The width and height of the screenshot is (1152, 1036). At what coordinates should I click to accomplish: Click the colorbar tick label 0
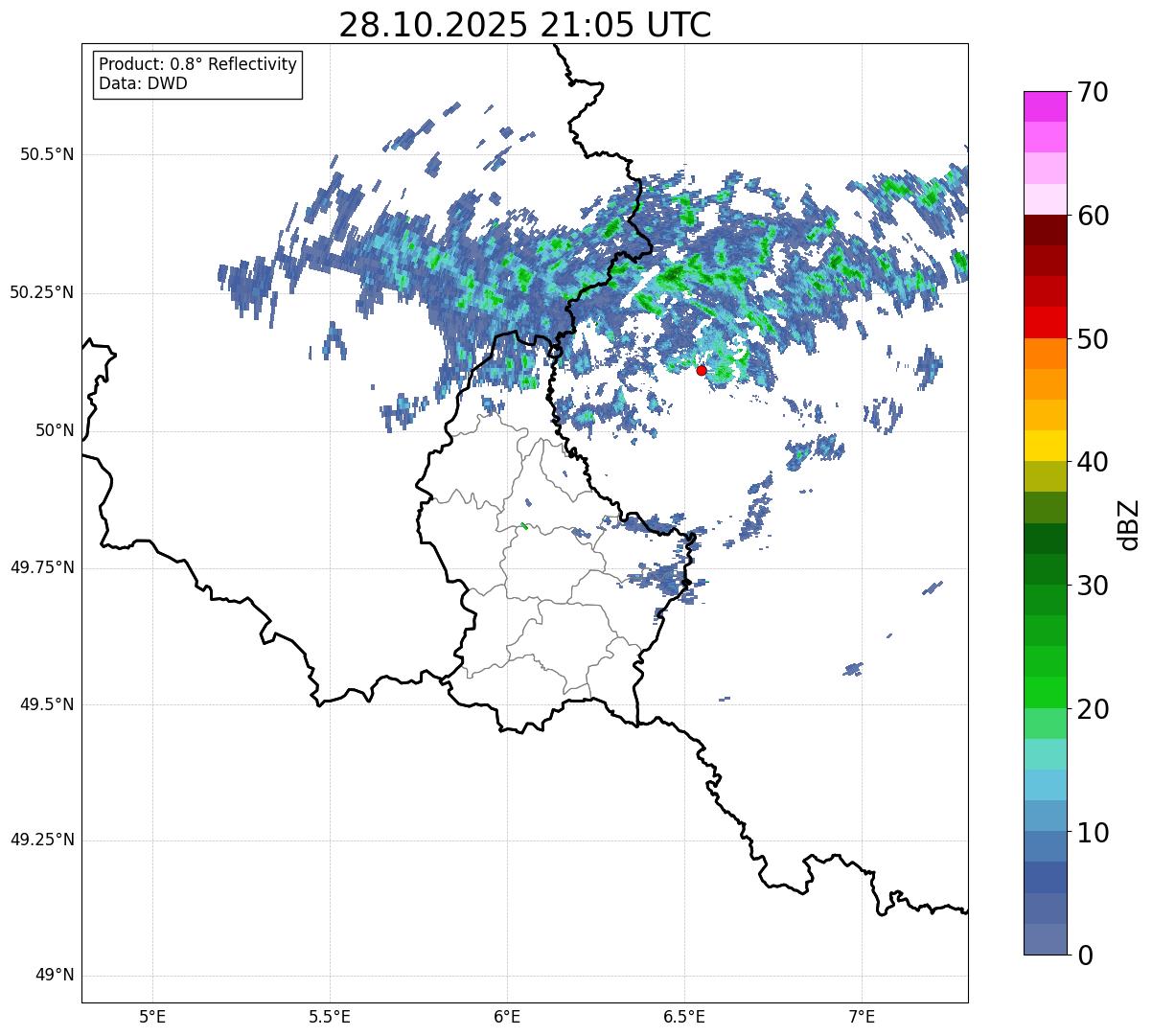click(1084, 955)
